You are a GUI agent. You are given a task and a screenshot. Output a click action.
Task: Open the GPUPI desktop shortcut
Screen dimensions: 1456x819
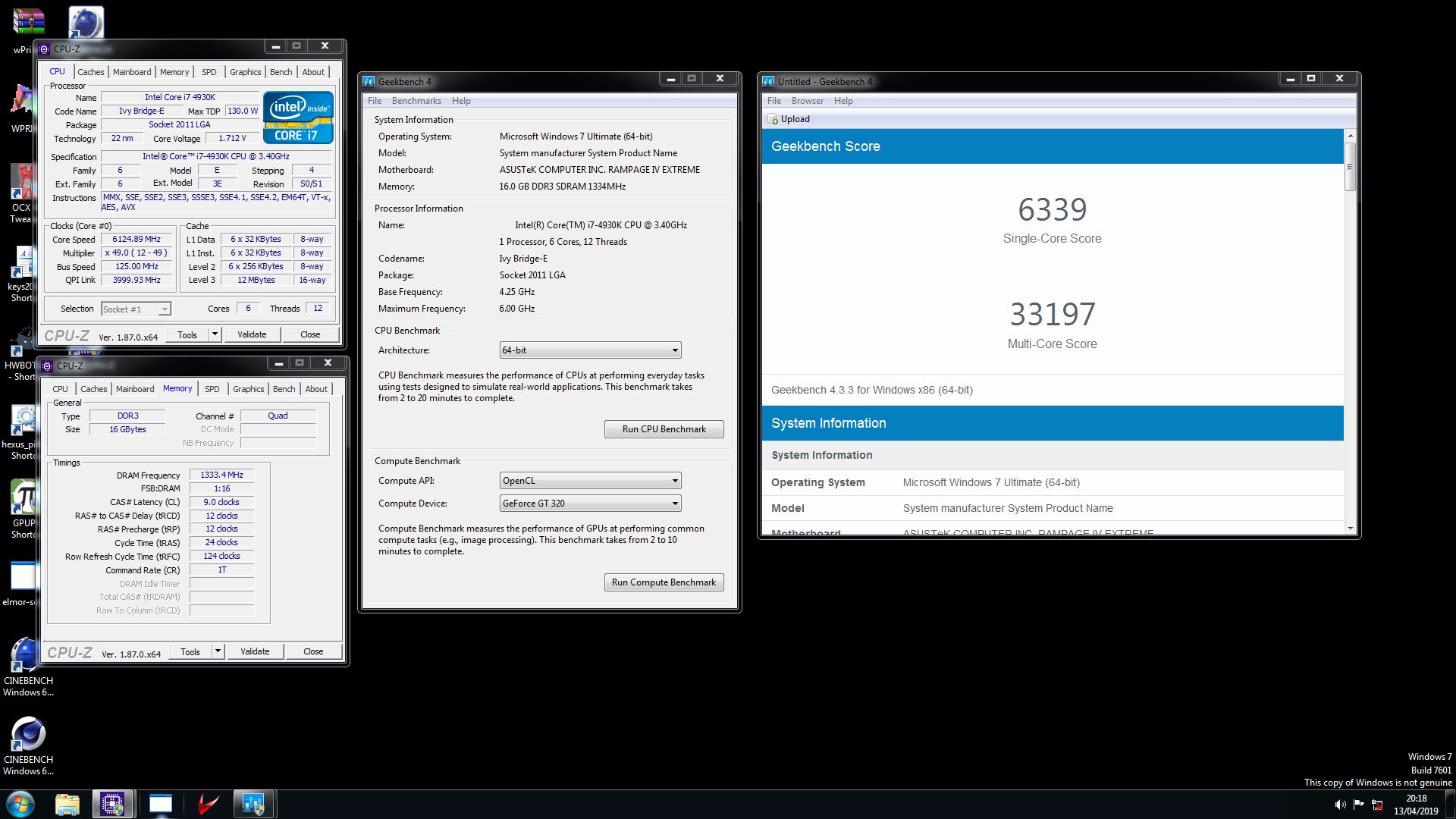pos(23,510)
